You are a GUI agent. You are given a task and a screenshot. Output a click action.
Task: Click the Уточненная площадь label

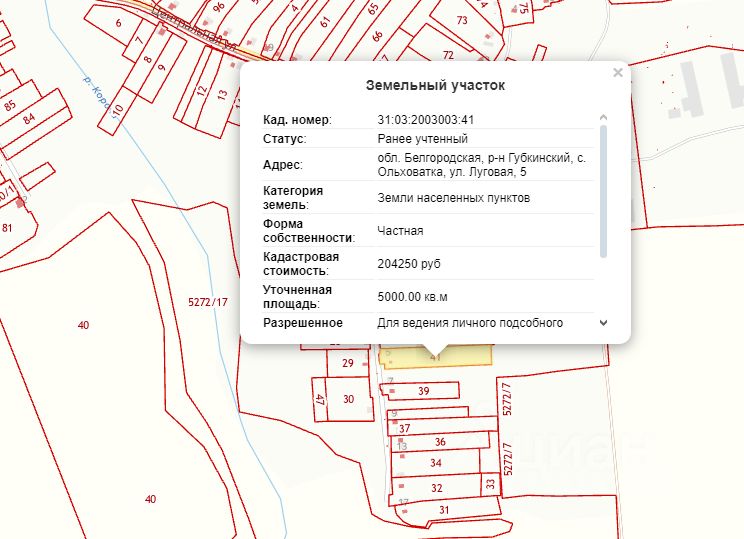(x=297, y=297)
